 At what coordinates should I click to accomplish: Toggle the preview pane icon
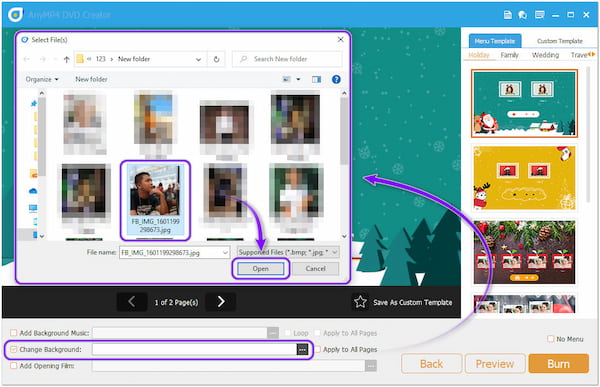point(316,79)
